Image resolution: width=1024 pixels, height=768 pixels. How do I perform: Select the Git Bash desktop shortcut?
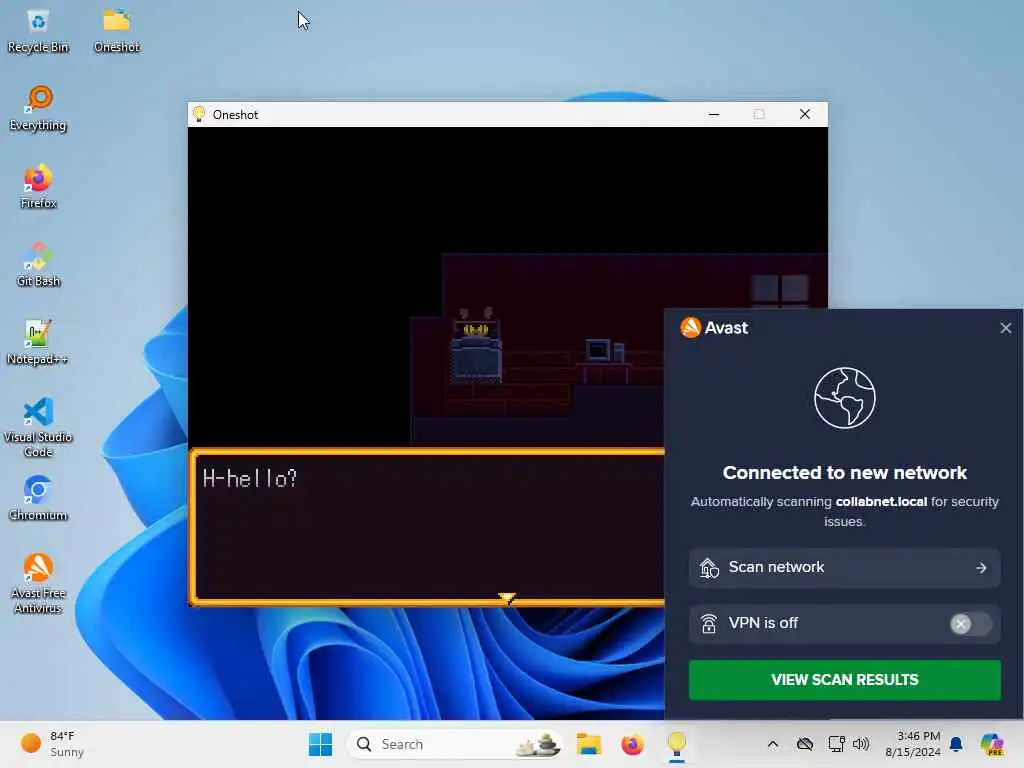click(x=38, y=264)
